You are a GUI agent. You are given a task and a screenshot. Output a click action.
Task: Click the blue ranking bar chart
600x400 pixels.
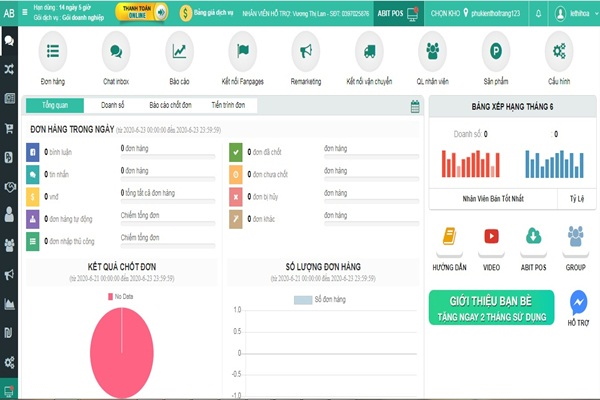coord(554,164)
